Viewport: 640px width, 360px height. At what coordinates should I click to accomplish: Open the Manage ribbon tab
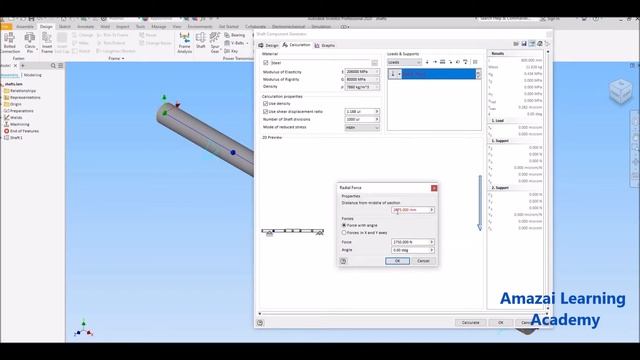point(159,27)
